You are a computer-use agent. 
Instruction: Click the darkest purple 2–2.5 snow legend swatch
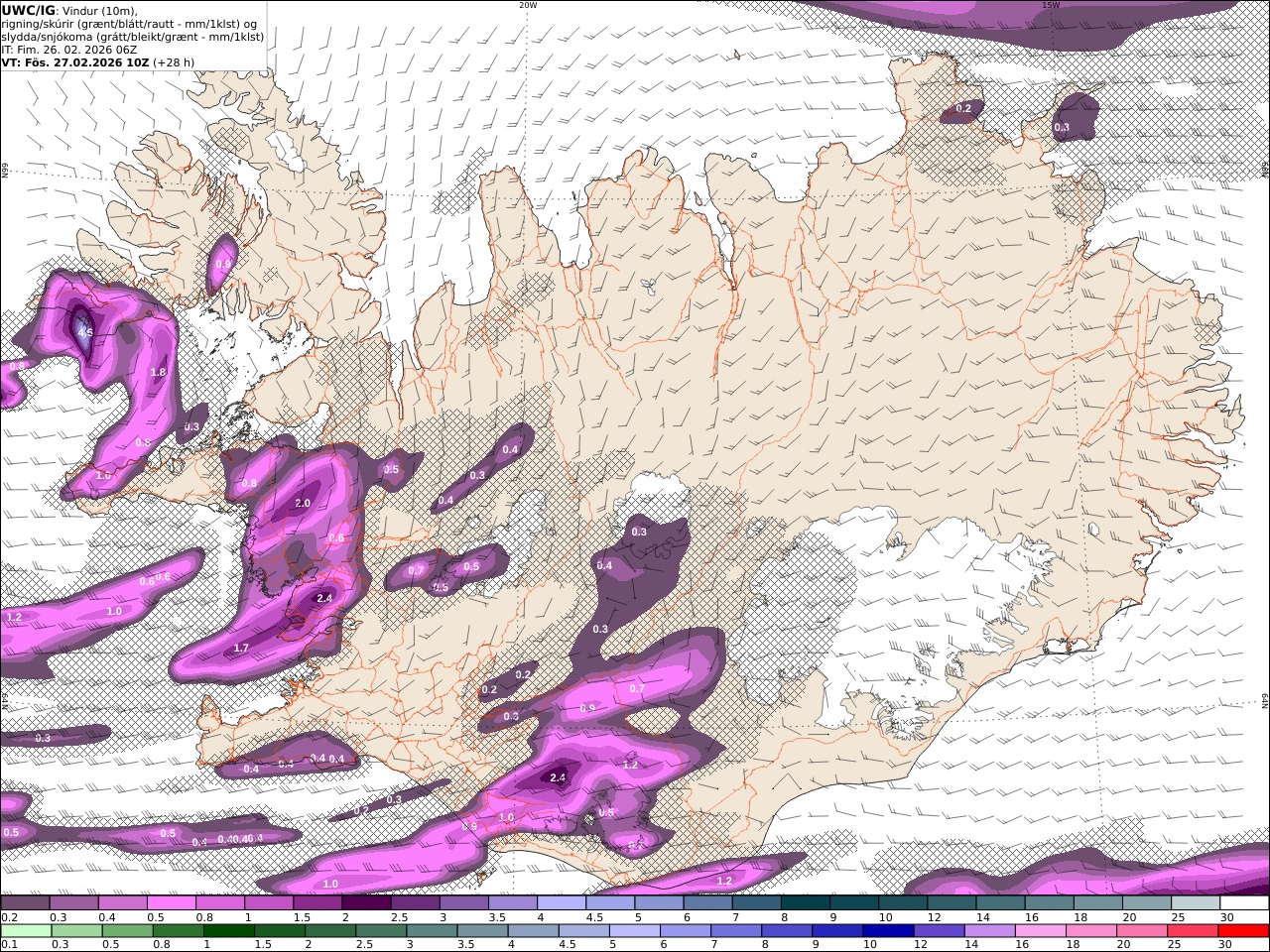[366, 903]
